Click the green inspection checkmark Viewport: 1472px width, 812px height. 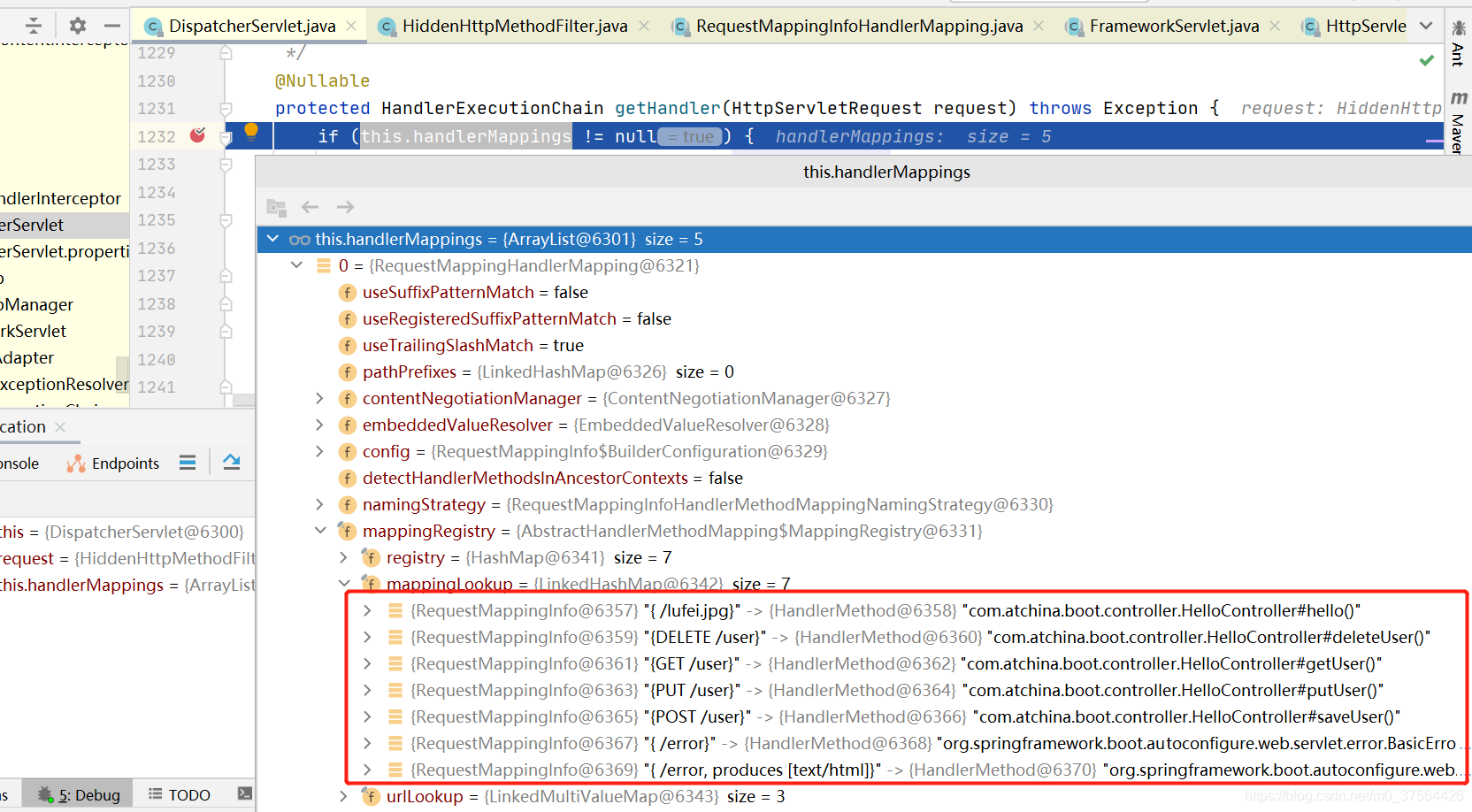[1426, 60]
